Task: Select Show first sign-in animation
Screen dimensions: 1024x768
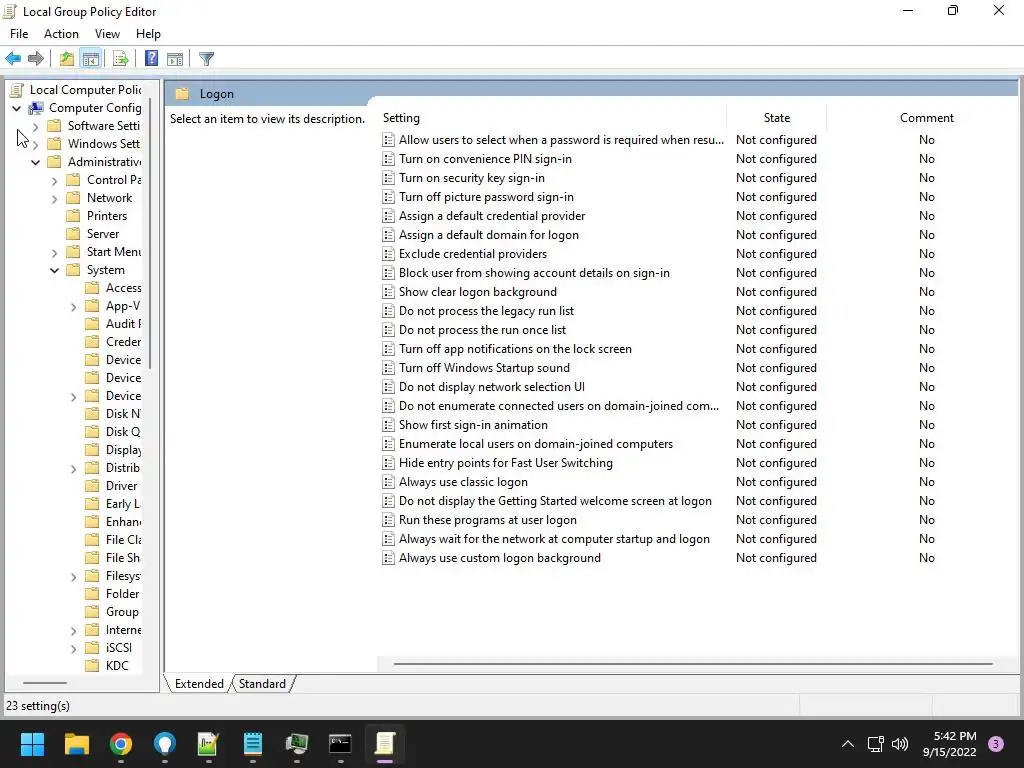Action: point(473,424)
